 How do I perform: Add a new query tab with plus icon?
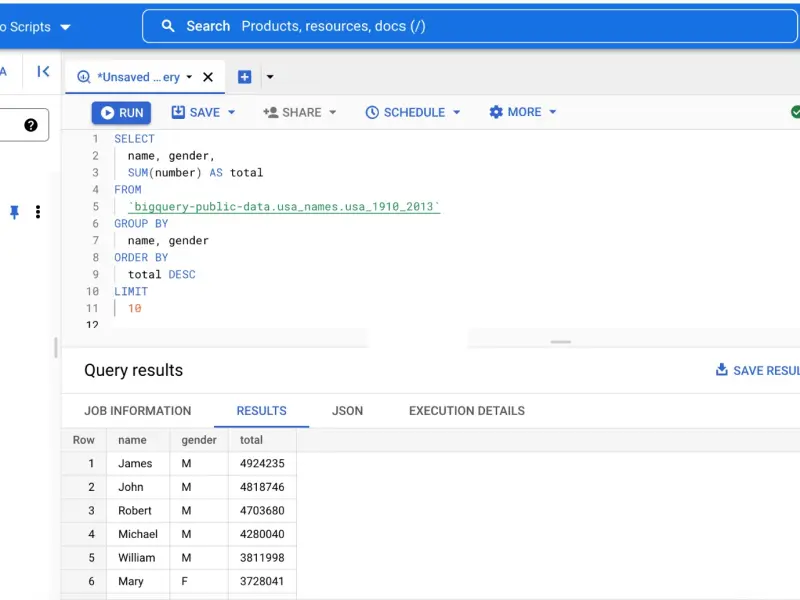click(244, 77)
